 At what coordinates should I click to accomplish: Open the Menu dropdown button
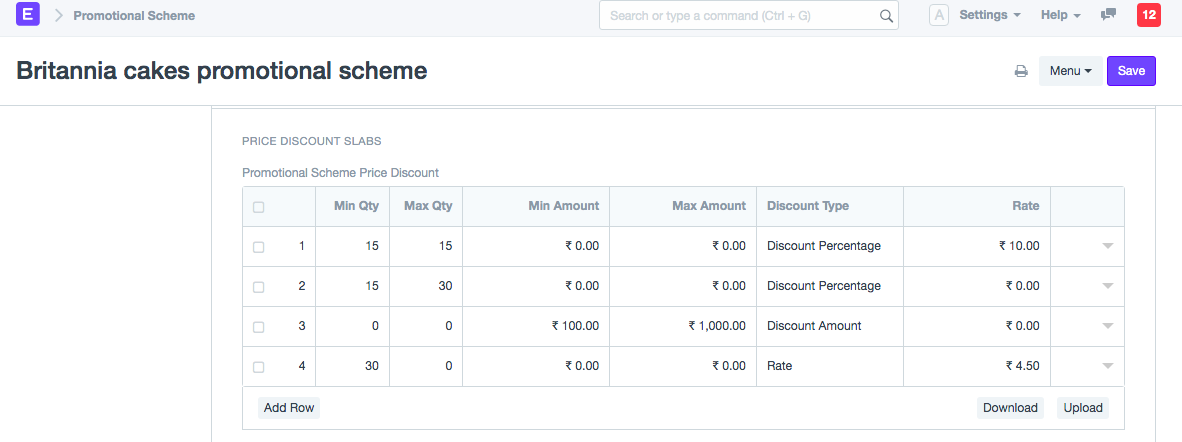pos(1070,71)
